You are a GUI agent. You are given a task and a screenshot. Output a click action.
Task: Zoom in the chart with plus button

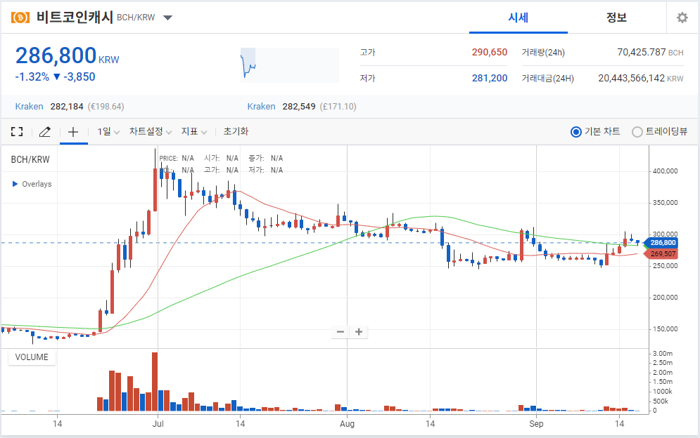click(x=358, y=332)
